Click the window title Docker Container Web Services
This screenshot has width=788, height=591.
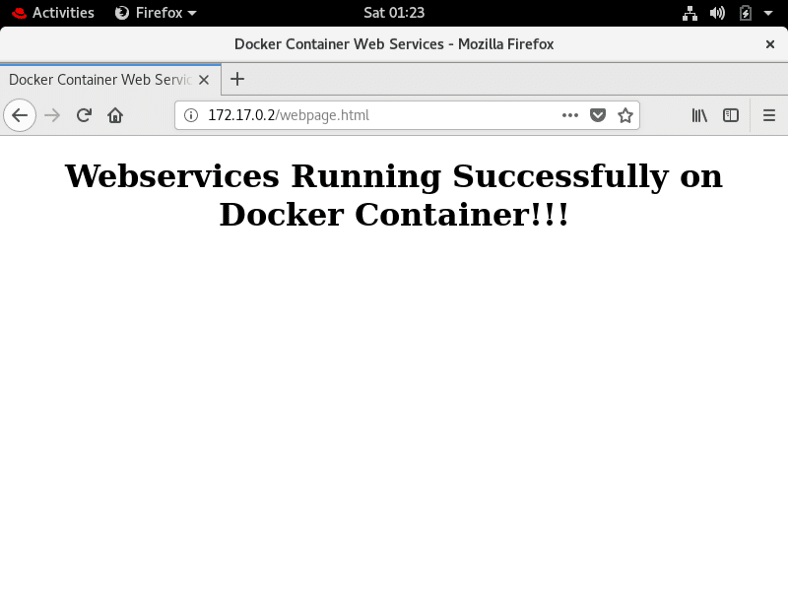coord(394,44)
